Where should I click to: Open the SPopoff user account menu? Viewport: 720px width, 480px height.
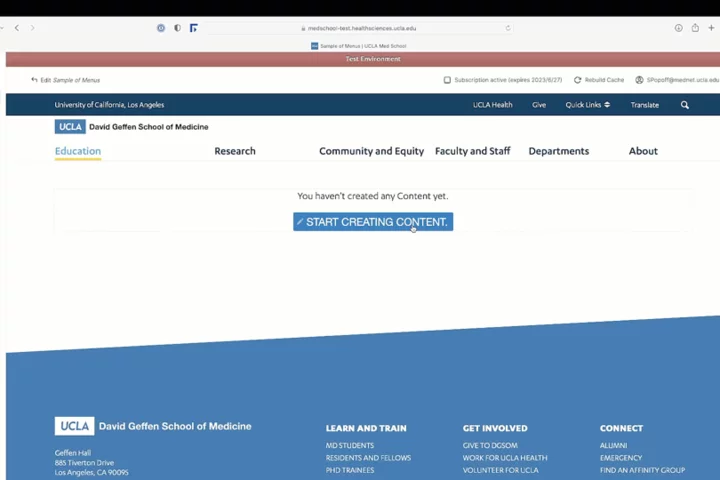pos(677,80)
